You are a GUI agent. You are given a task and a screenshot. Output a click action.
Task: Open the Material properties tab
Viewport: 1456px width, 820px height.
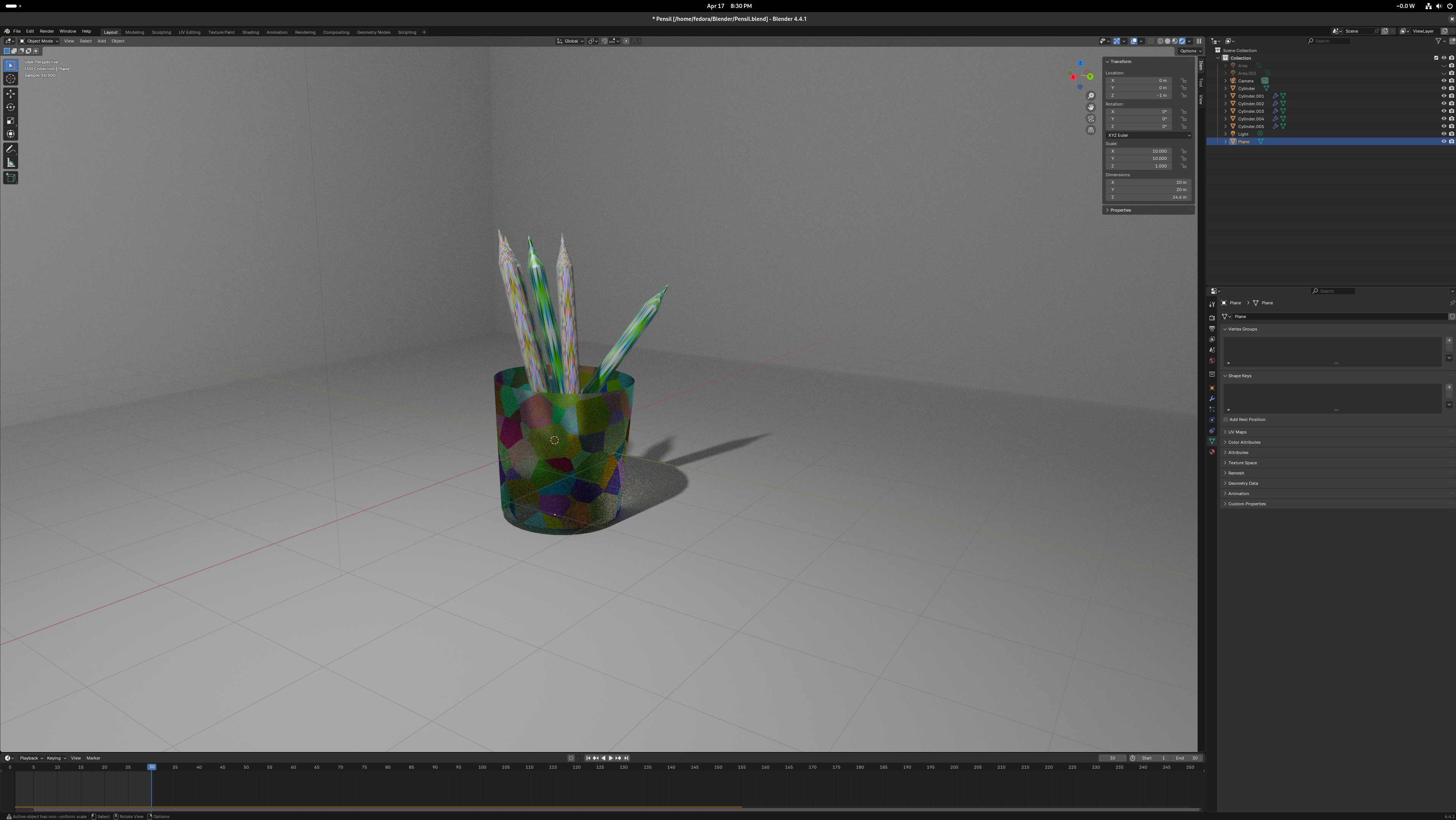[x=1212, y=452]
